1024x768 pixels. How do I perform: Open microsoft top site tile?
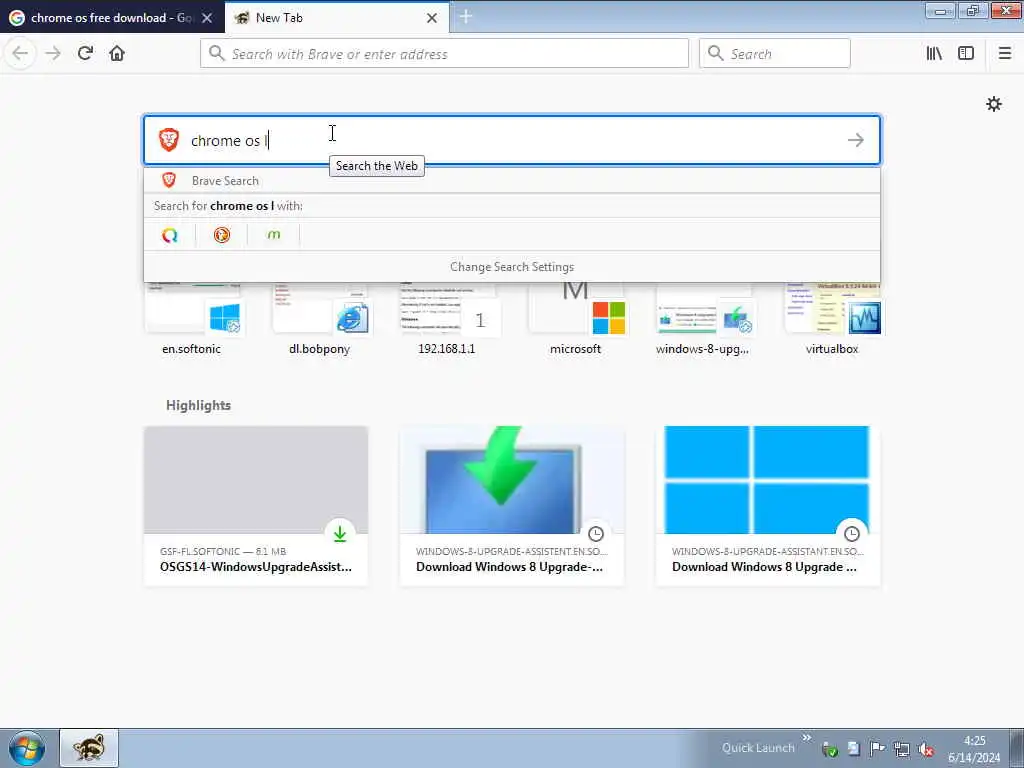[575, 318]
